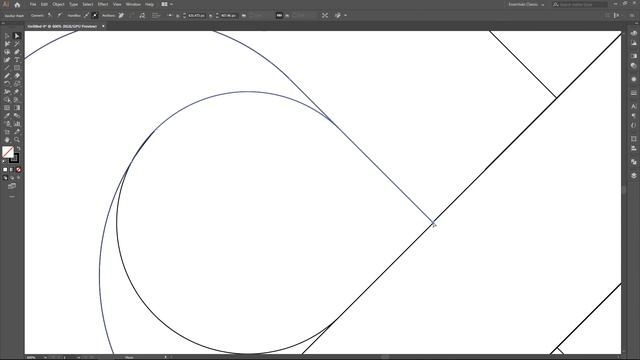Click the Fill color swatch

pyautogui.click(x=8, y=152)
